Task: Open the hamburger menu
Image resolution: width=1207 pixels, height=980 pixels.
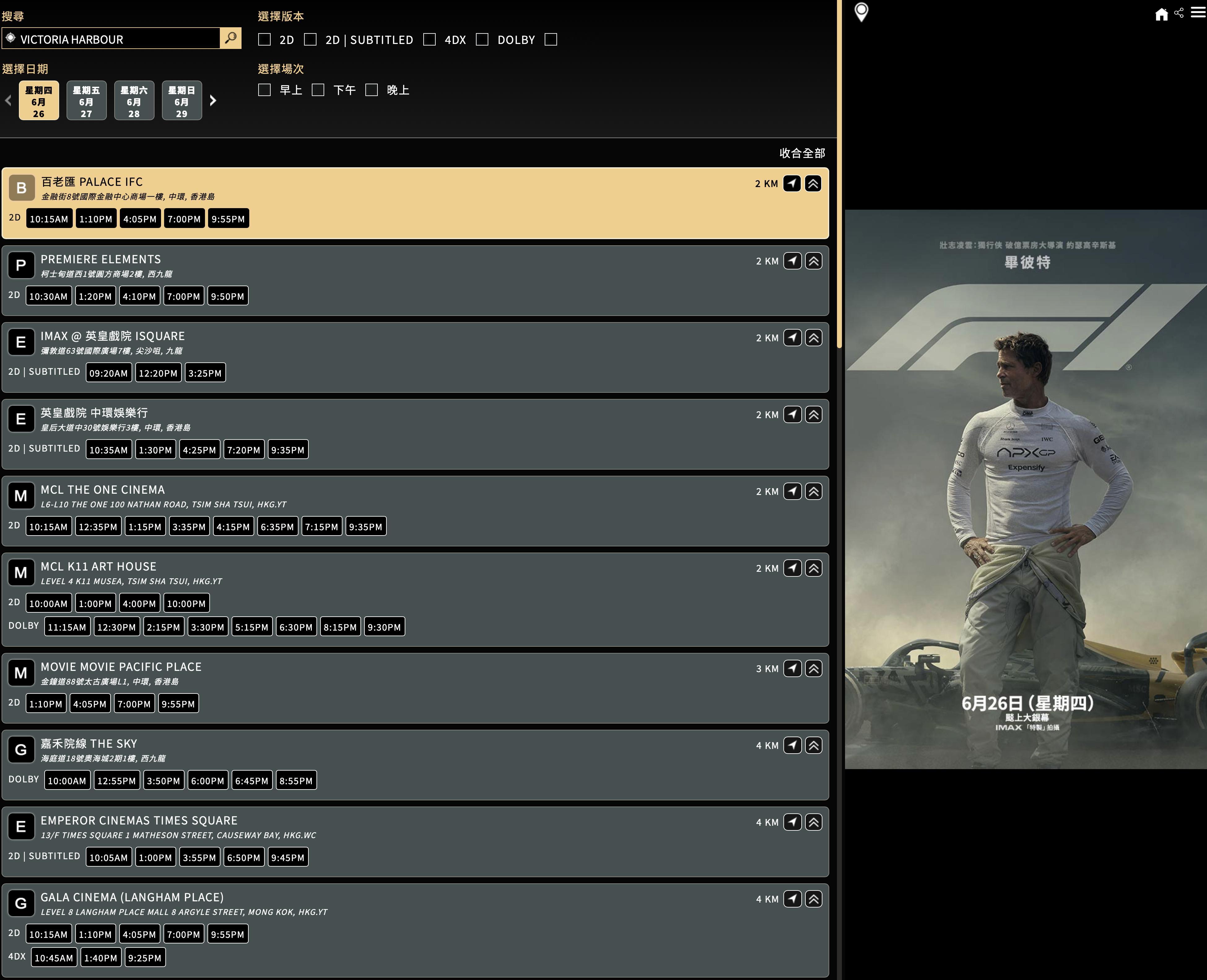Action: point(1198,12)
